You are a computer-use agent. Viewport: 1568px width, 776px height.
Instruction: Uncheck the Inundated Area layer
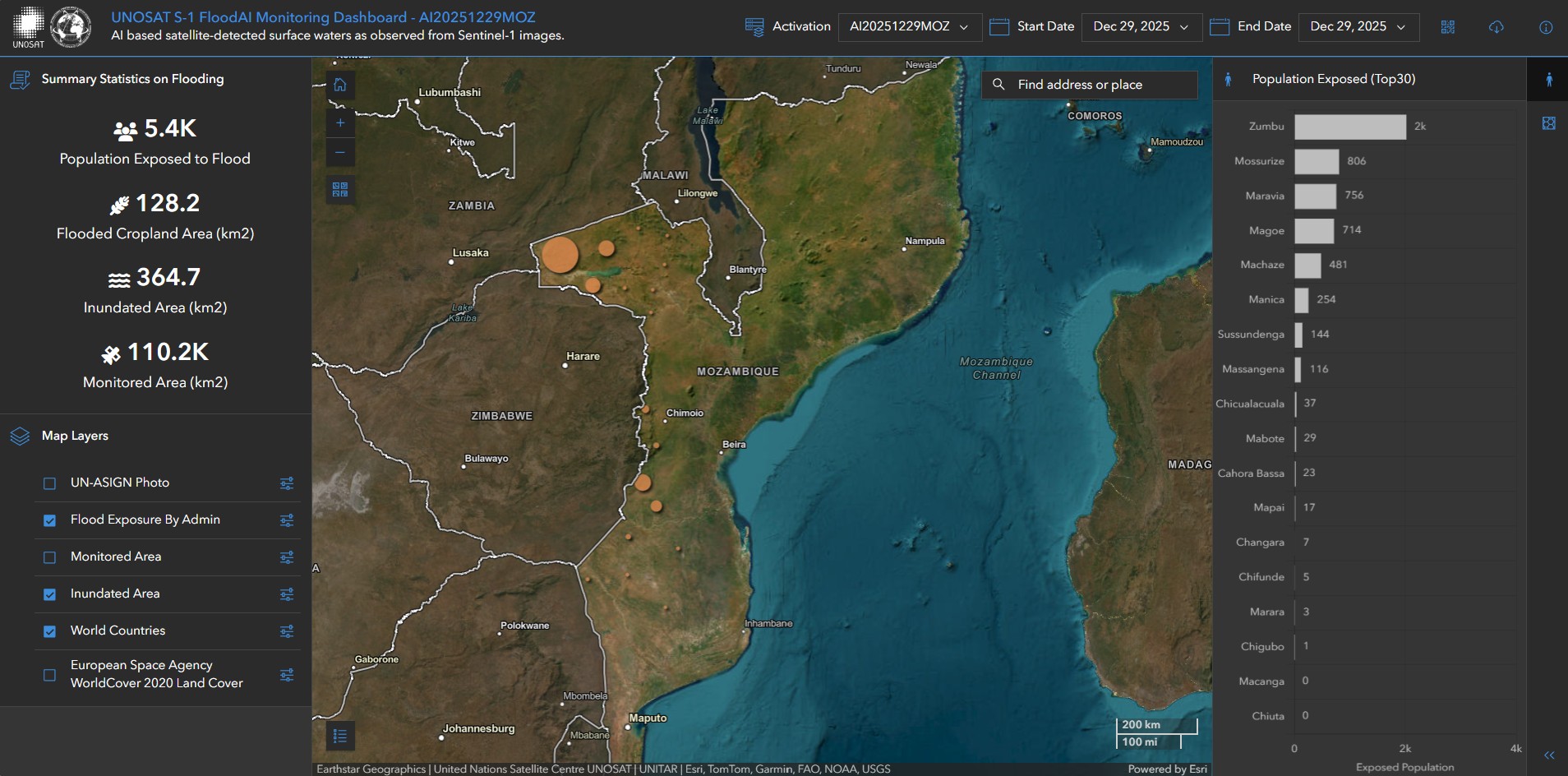coord(50,594)
